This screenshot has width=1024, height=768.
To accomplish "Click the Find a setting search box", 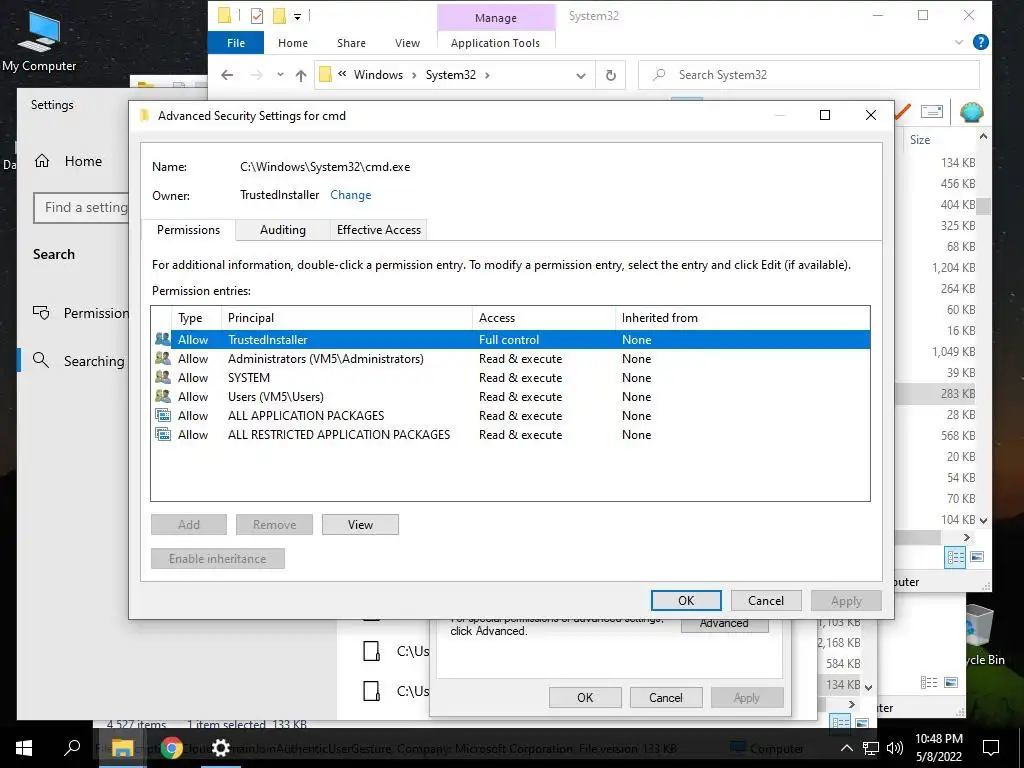I will [x=81, y=208].
